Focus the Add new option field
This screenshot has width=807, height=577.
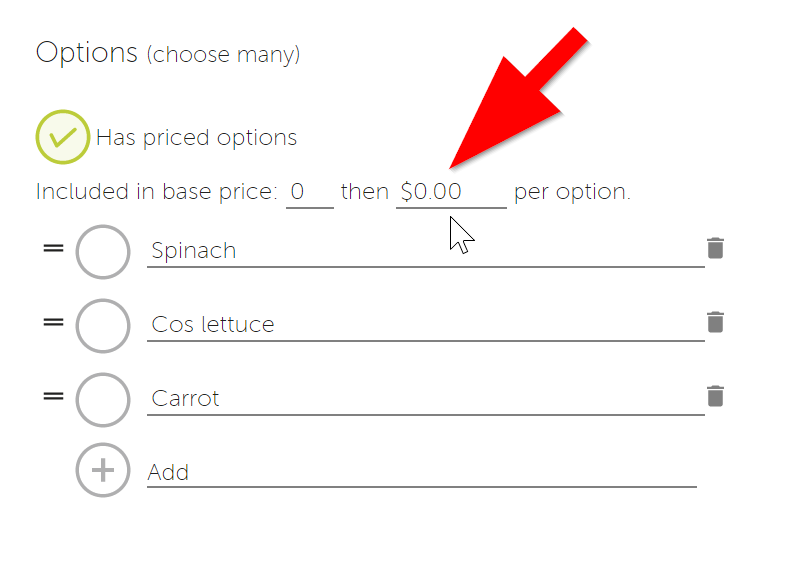pyautogui.click(x=422, y=473)
